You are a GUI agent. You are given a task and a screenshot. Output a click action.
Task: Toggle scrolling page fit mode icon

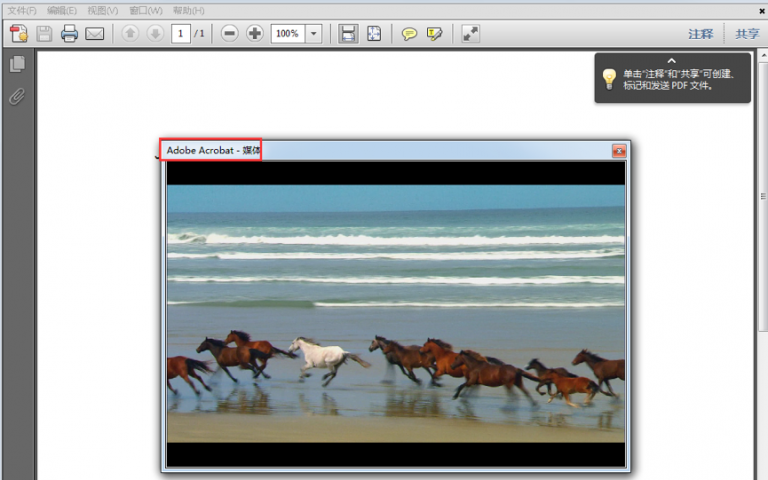click(348, 33)
